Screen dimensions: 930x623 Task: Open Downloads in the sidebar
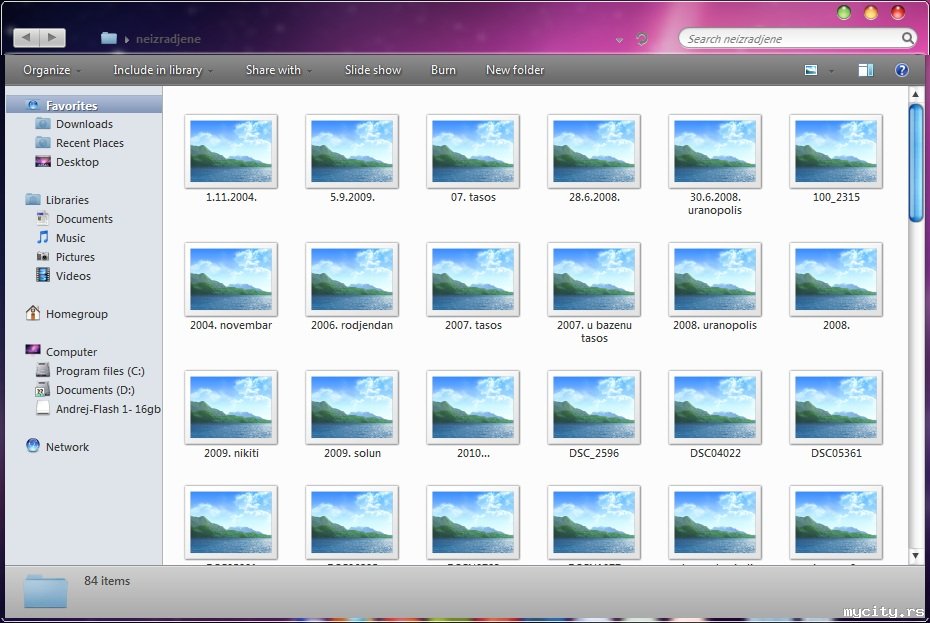(84, 124)
